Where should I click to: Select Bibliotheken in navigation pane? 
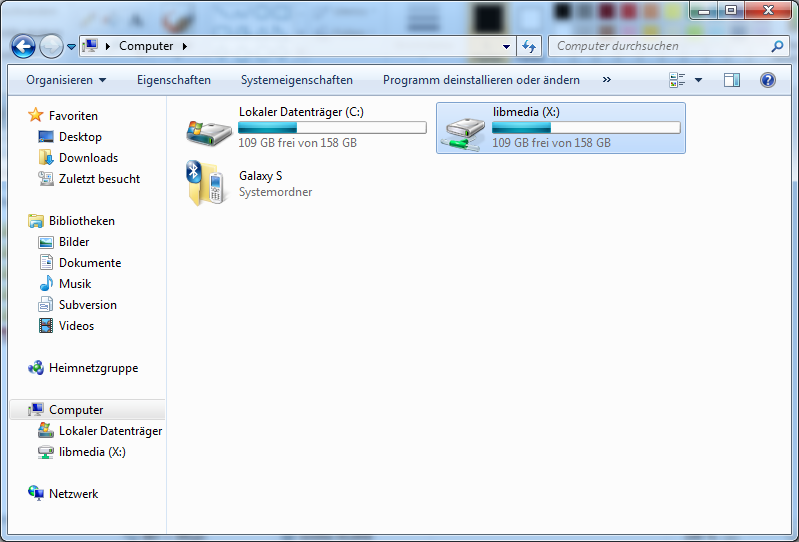(82, 221)
